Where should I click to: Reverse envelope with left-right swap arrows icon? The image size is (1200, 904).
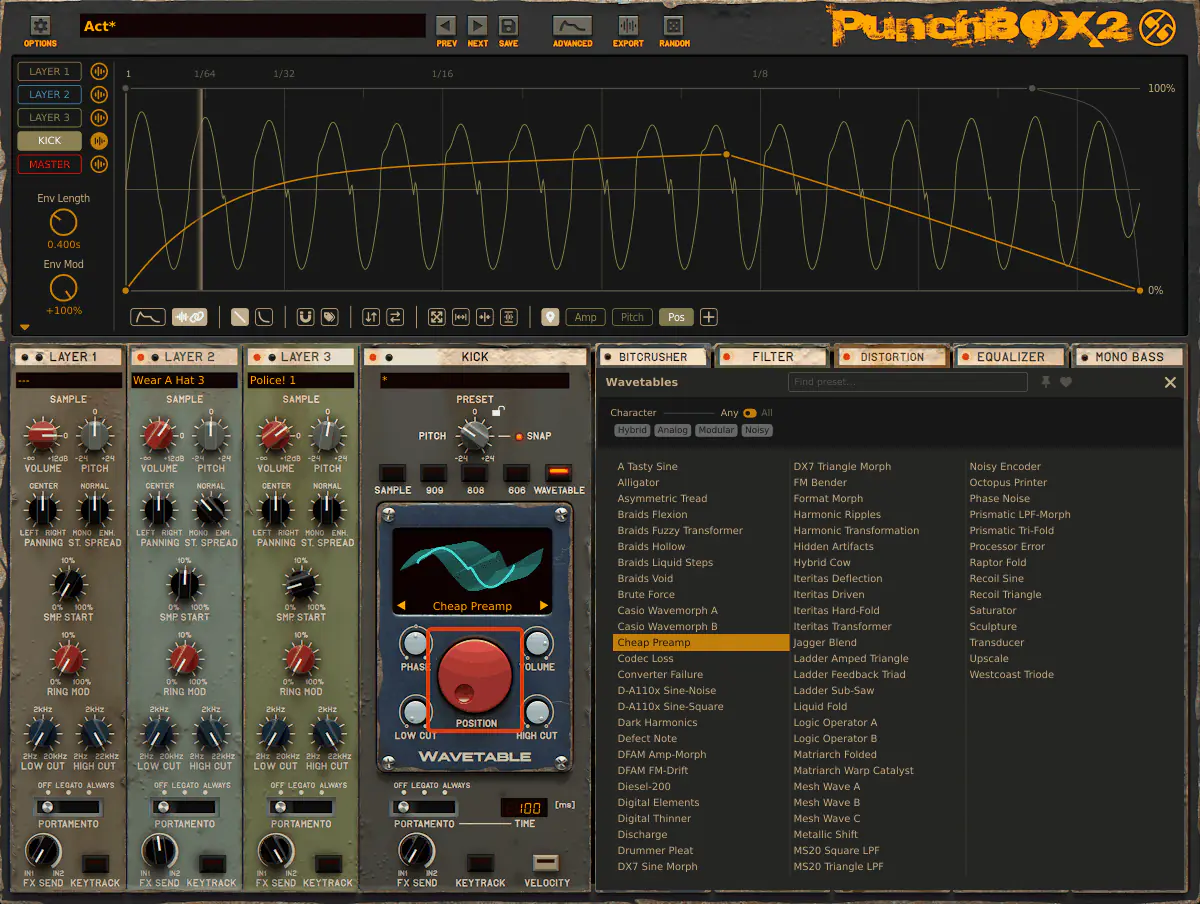coord(395,317)
